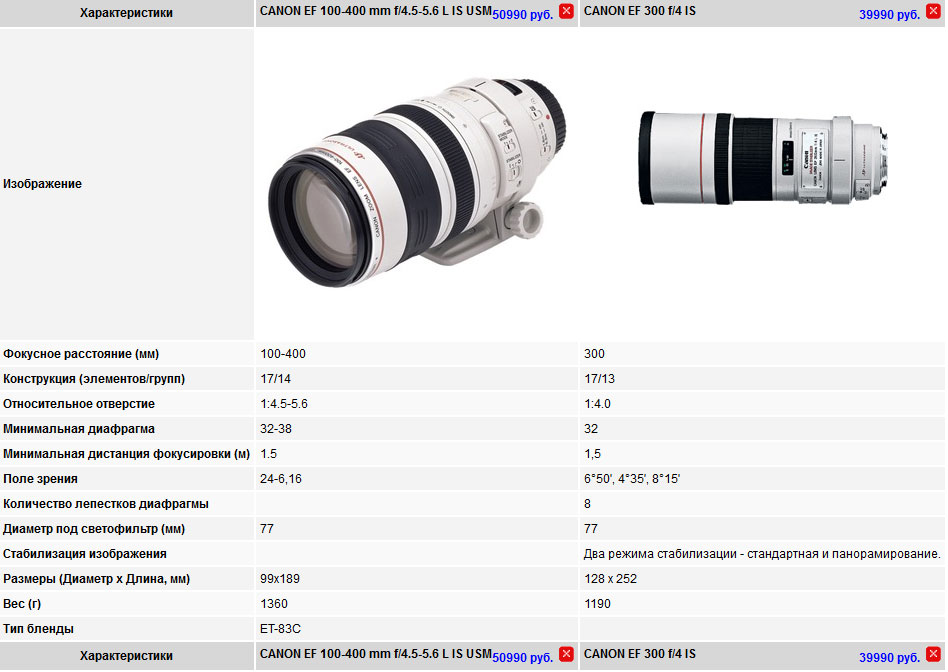Select the Стабилизация изображения row label
This screenshot has height=672, width=948.
(x=85, y=554)
